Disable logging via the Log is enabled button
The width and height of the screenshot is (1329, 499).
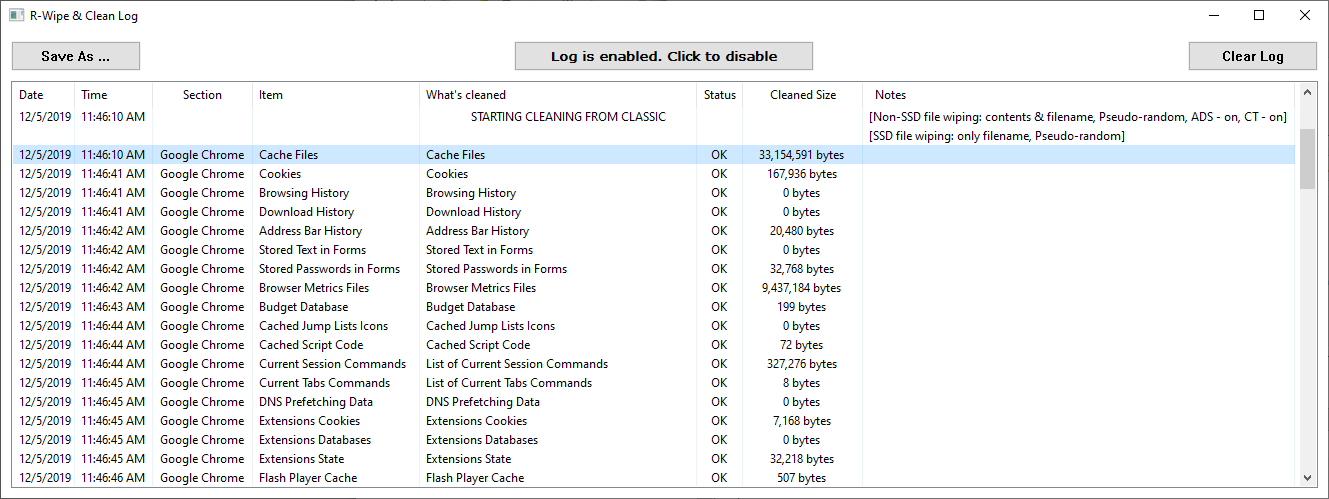pos(664,56)
